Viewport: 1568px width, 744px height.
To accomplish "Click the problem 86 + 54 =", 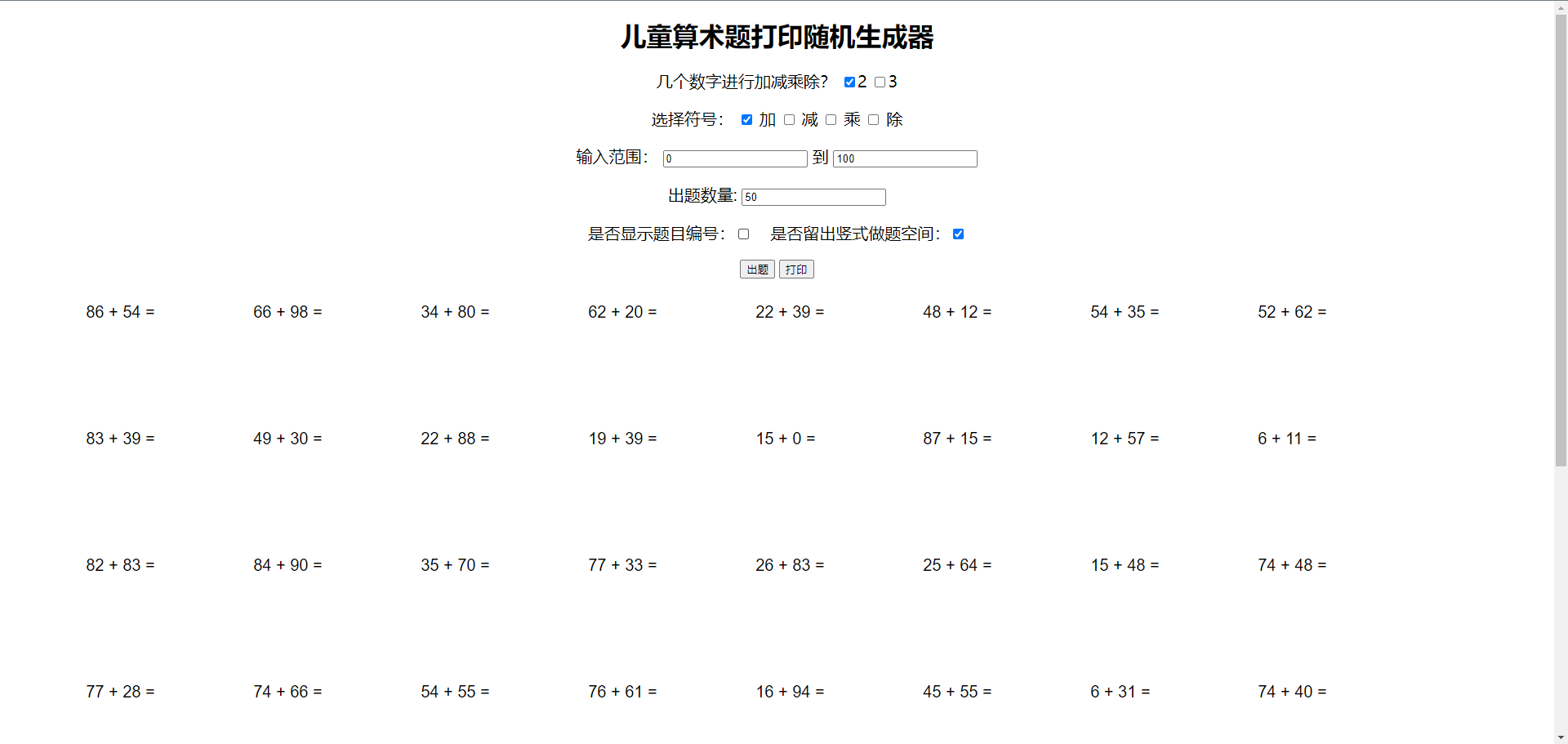I will pyautogui.click(x=120, y=312).
